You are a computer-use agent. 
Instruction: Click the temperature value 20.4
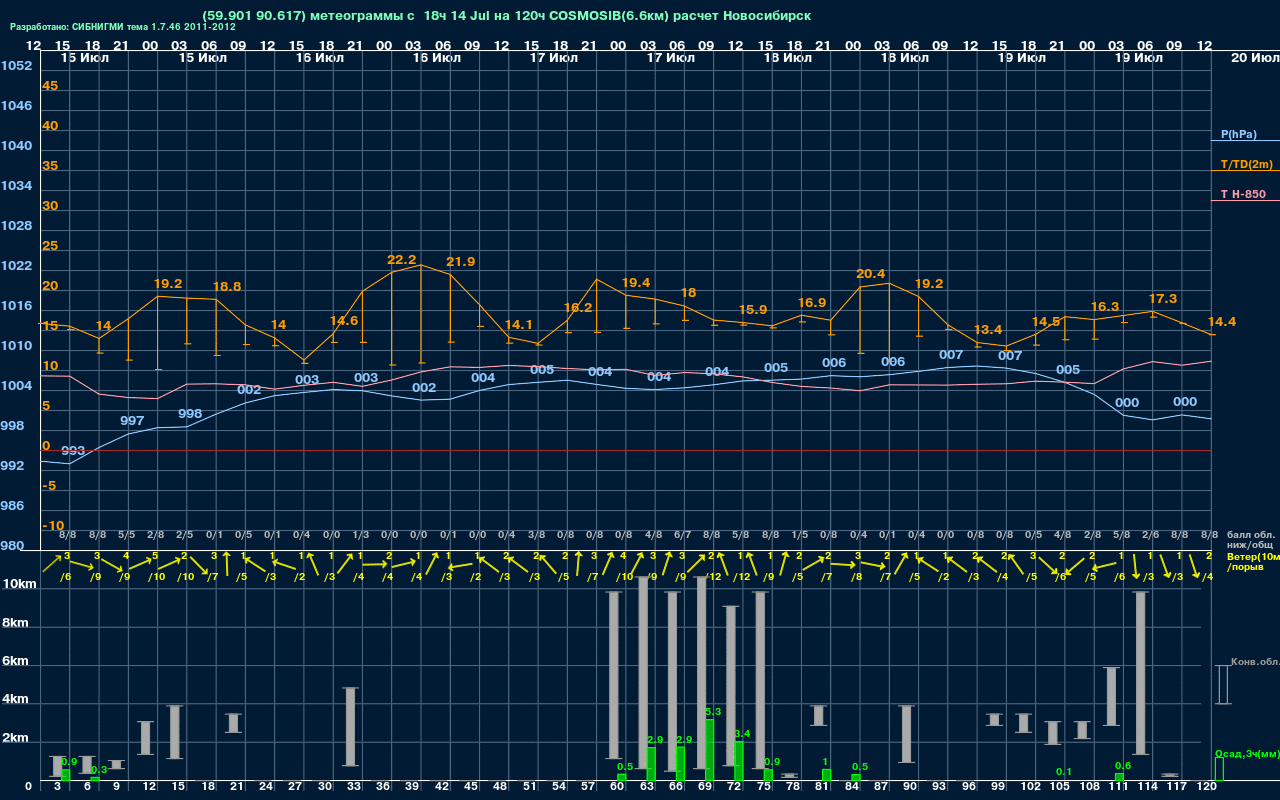click(871, 274)
